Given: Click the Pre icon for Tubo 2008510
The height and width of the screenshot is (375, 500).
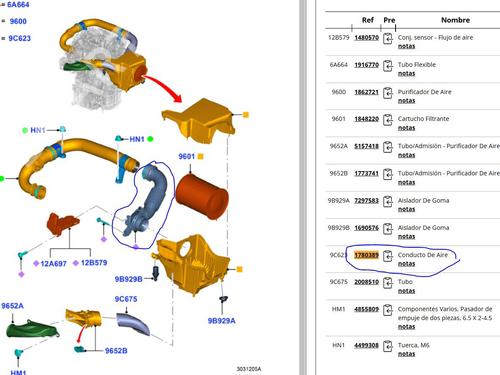Looking at the screenshot, I should click(388, 283).
